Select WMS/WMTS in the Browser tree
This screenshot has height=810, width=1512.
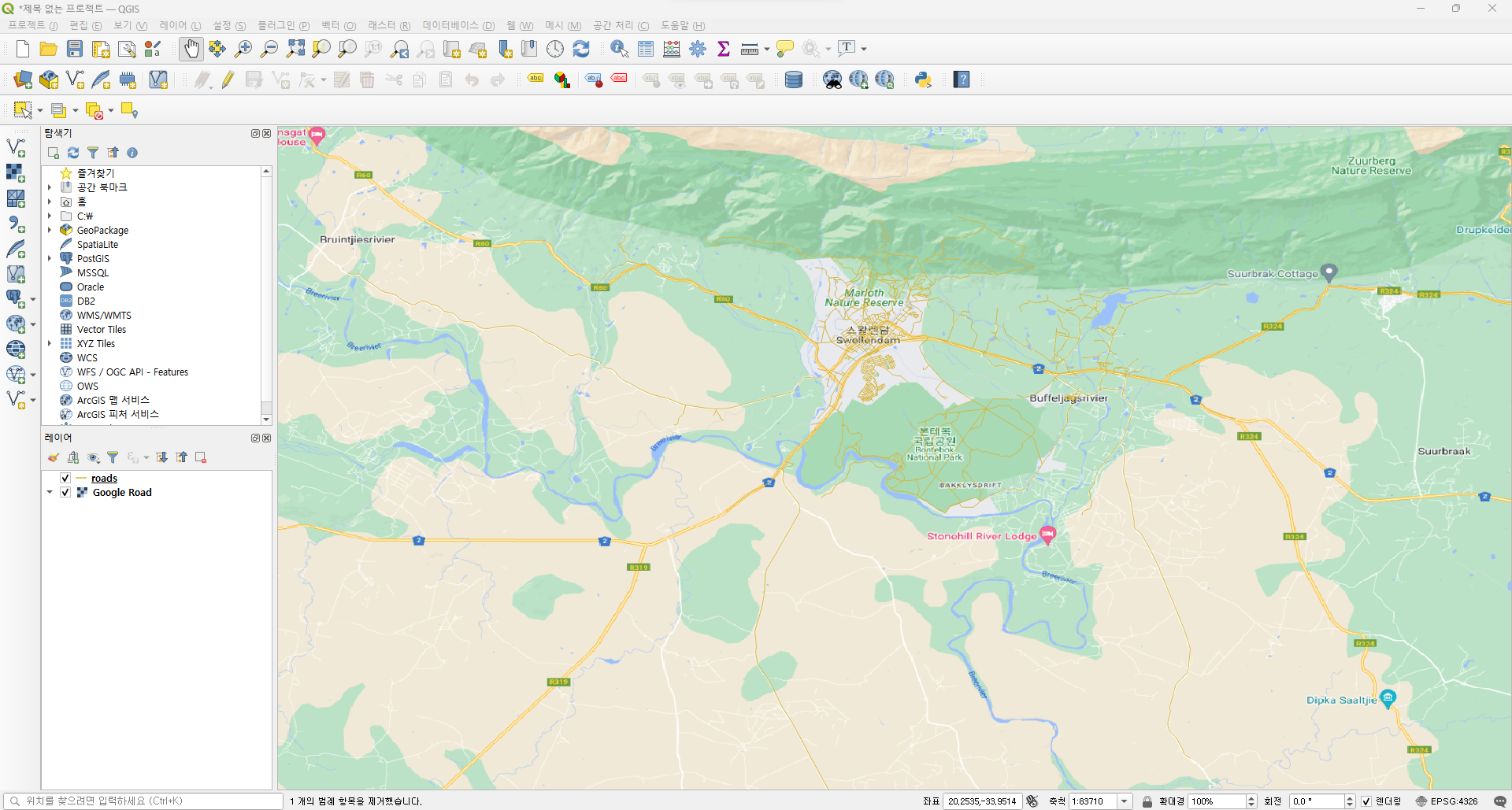(x=104, y=315)
